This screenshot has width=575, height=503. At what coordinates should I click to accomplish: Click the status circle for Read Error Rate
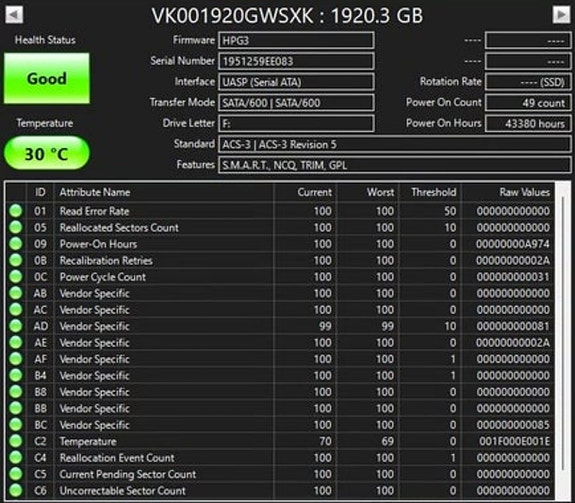pos(16,211)
